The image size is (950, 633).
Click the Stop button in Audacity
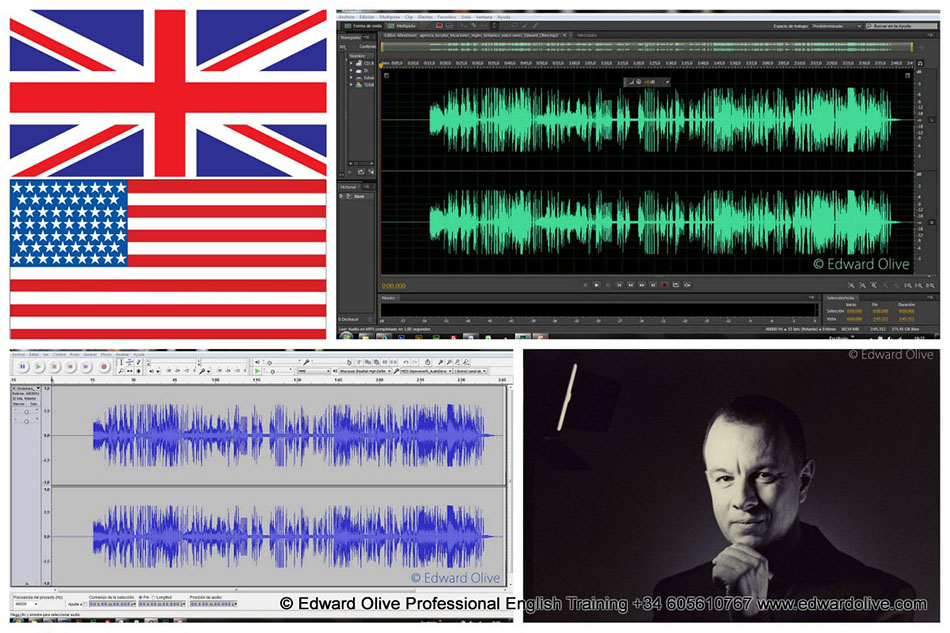tap(55, 366)
